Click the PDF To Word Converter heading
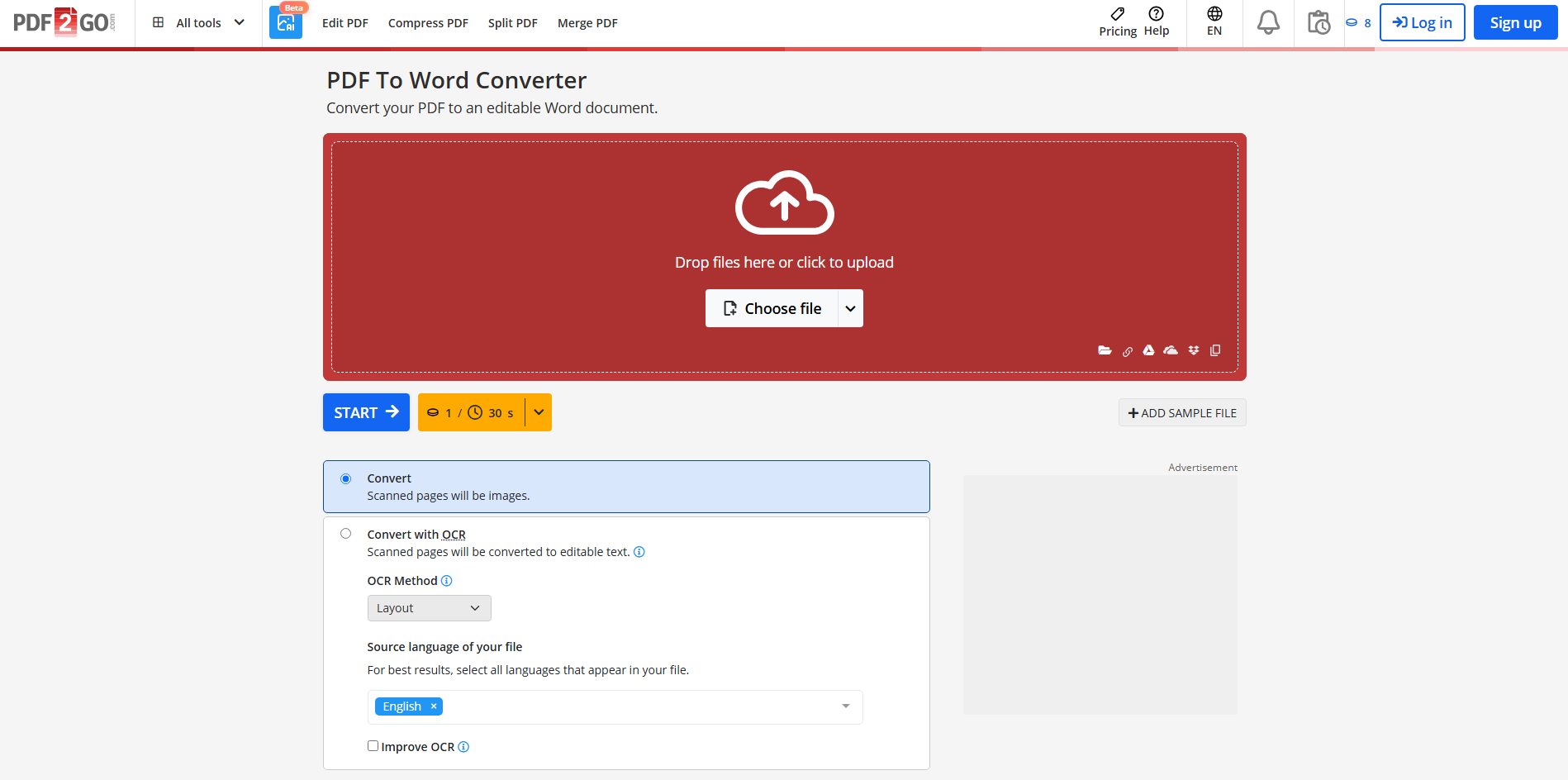This screenshot has height=780, width=1568. pyautogui.click(x=457, y=80)
